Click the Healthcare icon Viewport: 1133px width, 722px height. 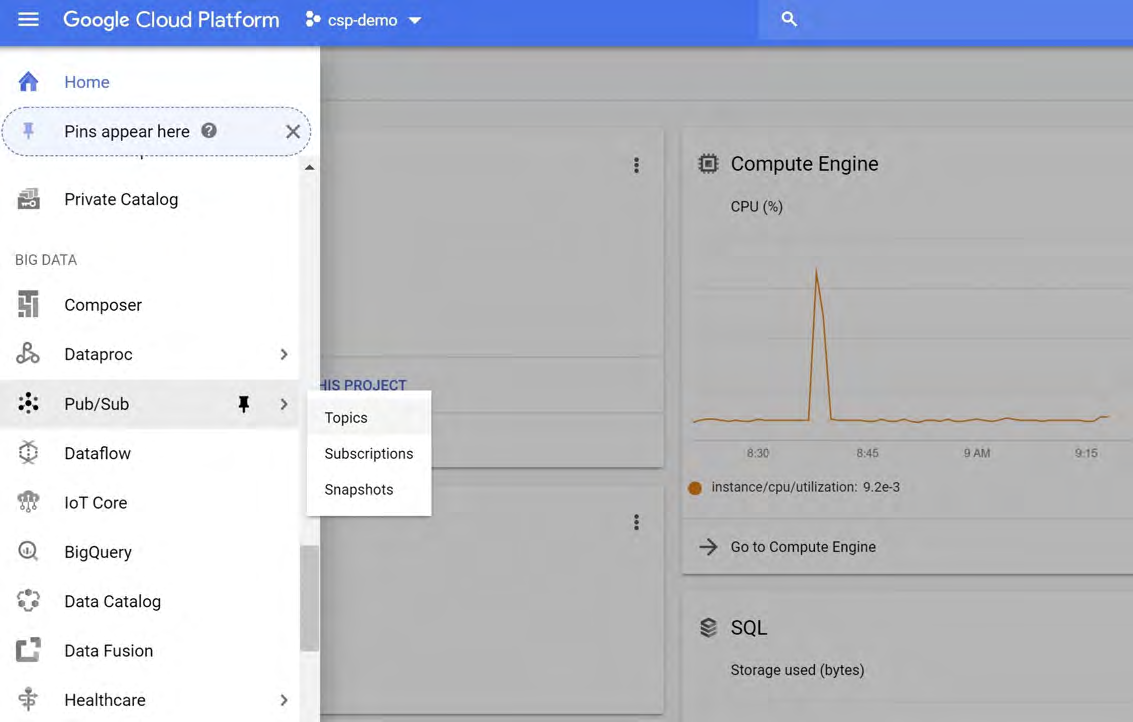point(28,699)
